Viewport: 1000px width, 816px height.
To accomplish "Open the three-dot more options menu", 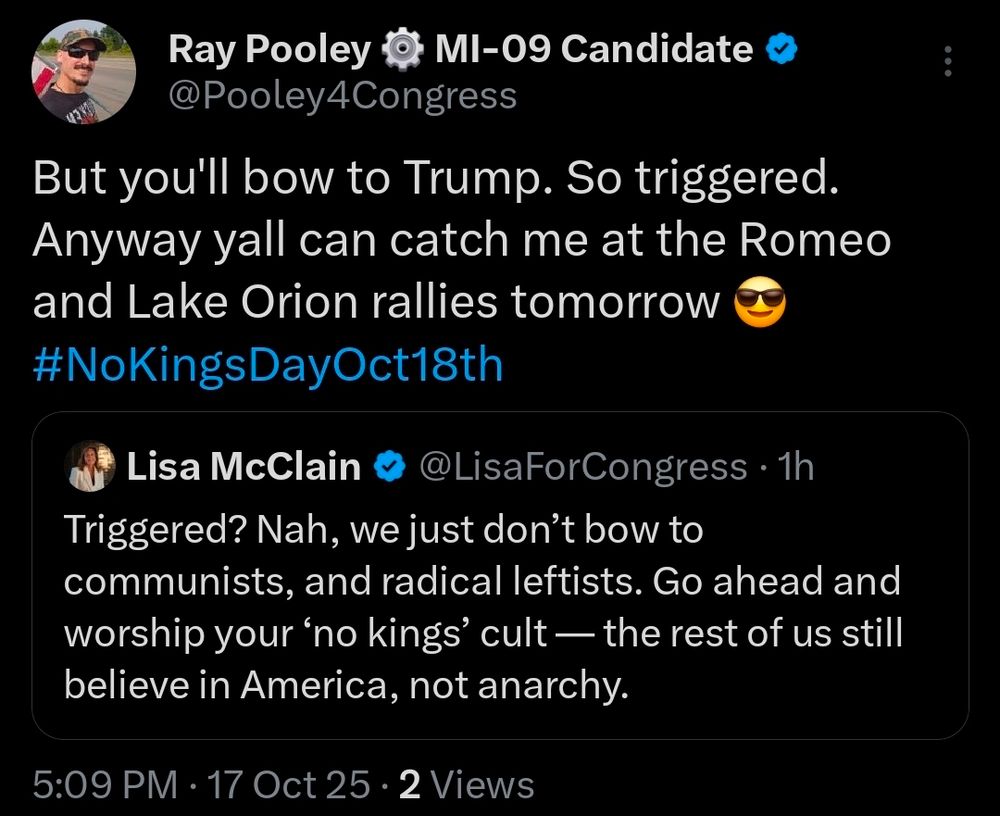I will pos(948,62).
